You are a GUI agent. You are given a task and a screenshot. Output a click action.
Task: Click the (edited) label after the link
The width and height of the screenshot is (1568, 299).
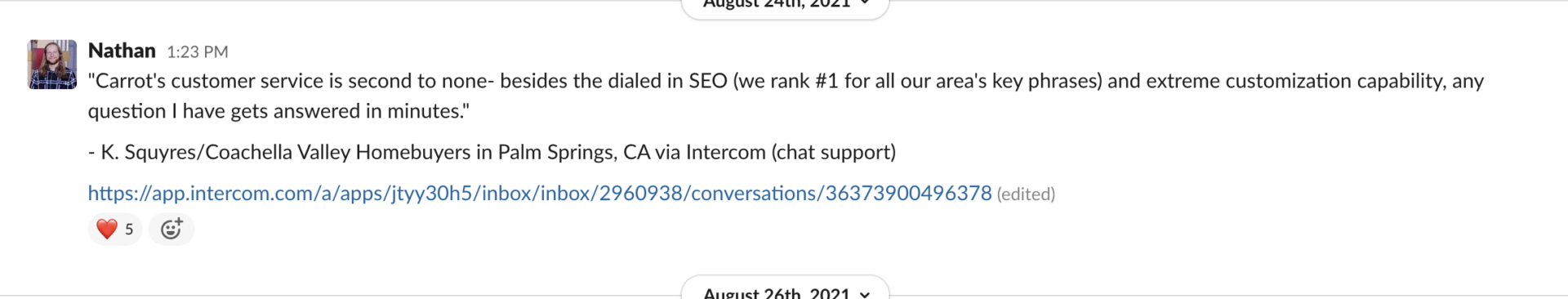[x=1026, y=194]
